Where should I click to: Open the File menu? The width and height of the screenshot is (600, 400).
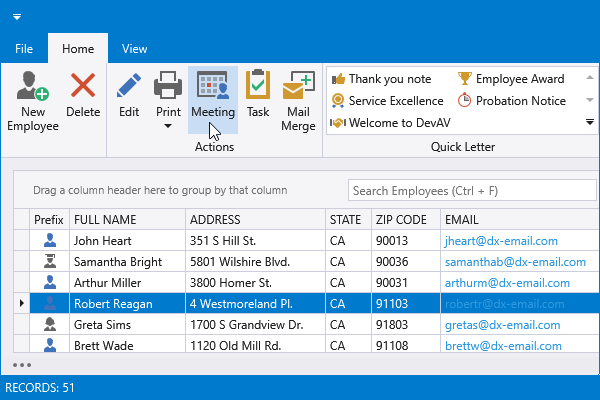point(24,48)
